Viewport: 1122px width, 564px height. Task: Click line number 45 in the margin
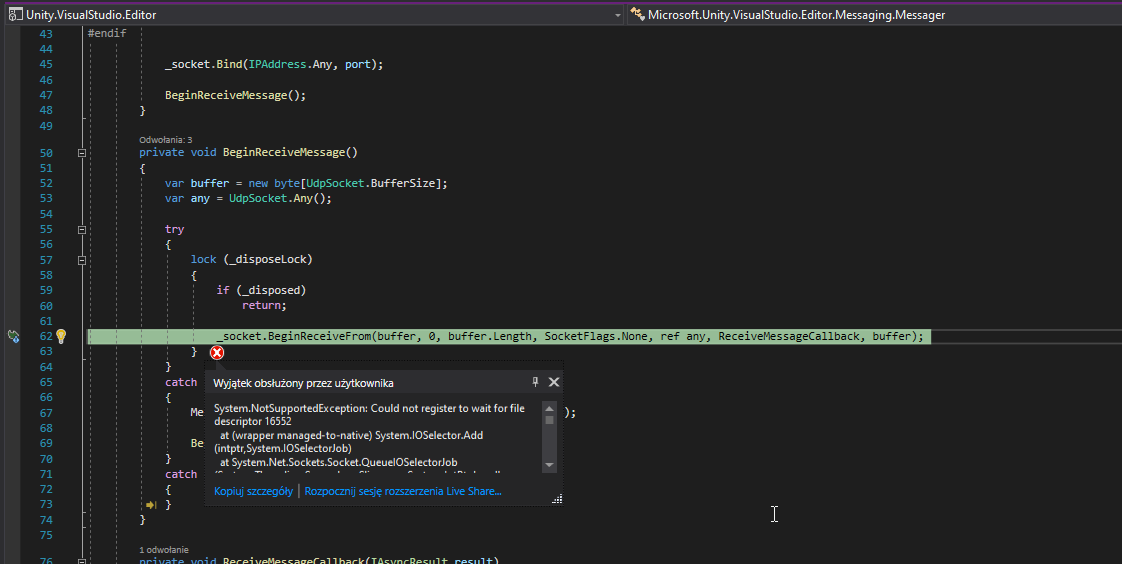point(46,64)
